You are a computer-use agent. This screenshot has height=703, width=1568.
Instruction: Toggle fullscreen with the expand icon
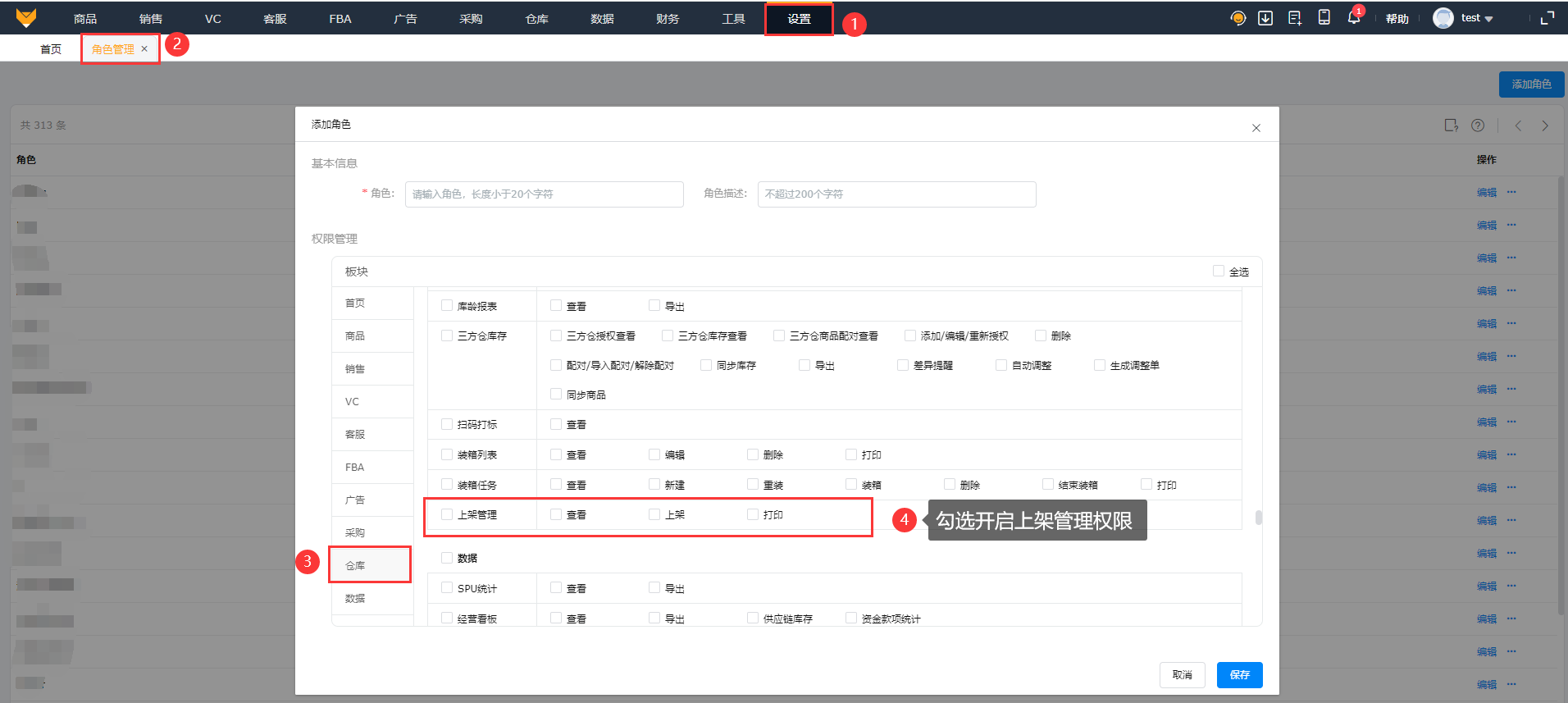tap(1547, 18)
